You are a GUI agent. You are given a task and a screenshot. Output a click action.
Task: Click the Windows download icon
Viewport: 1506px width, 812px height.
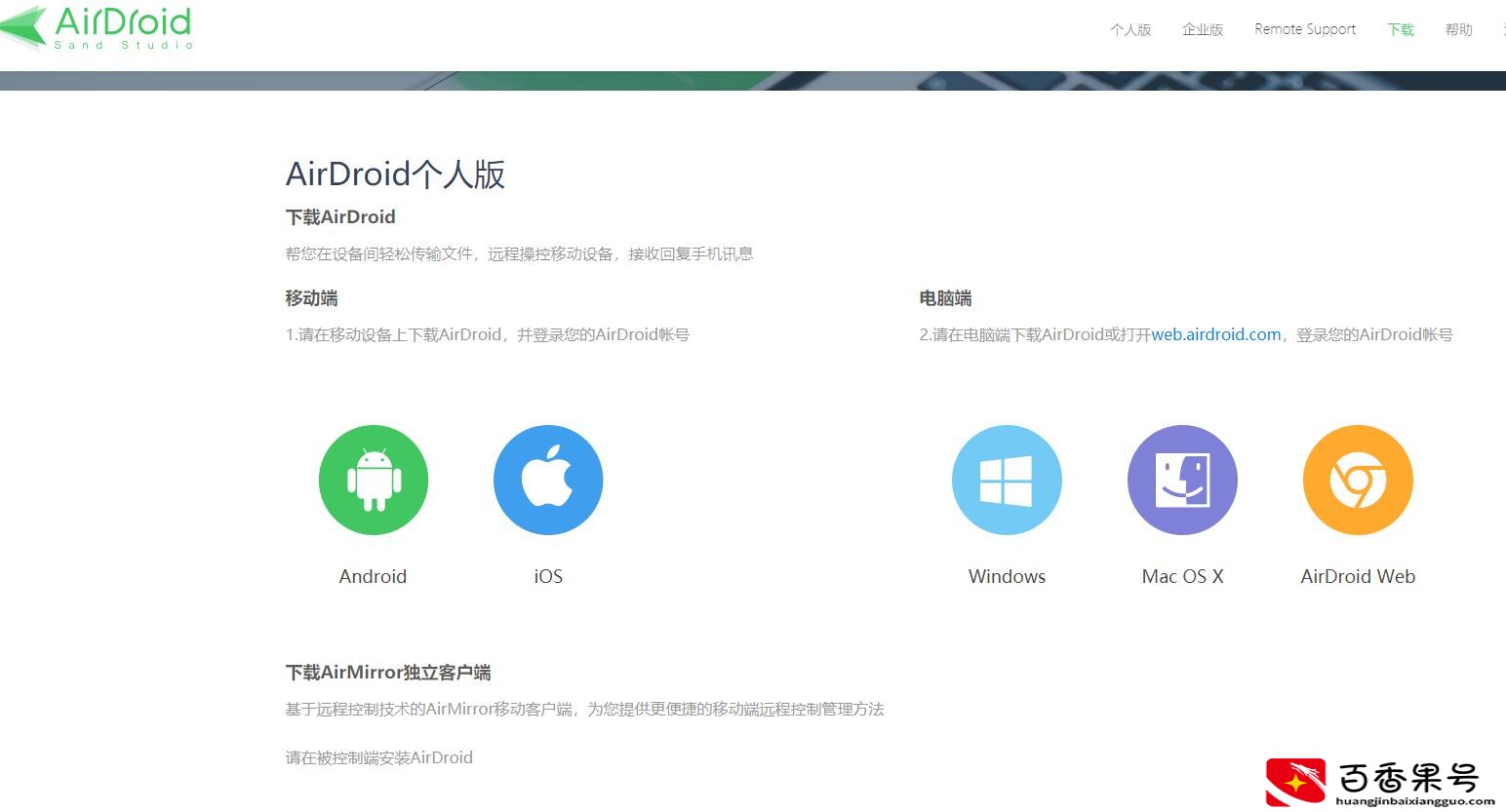[1007, 480]
